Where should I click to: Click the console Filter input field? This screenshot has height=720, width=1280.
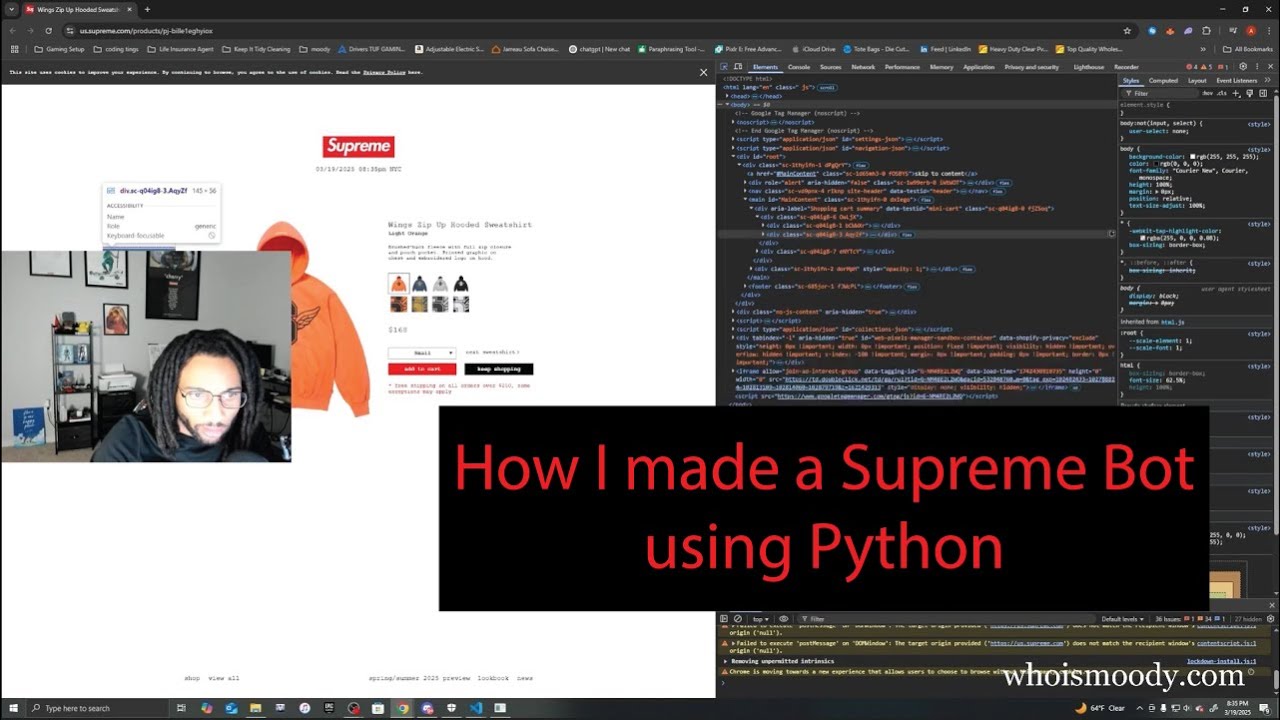coord(945,619)
